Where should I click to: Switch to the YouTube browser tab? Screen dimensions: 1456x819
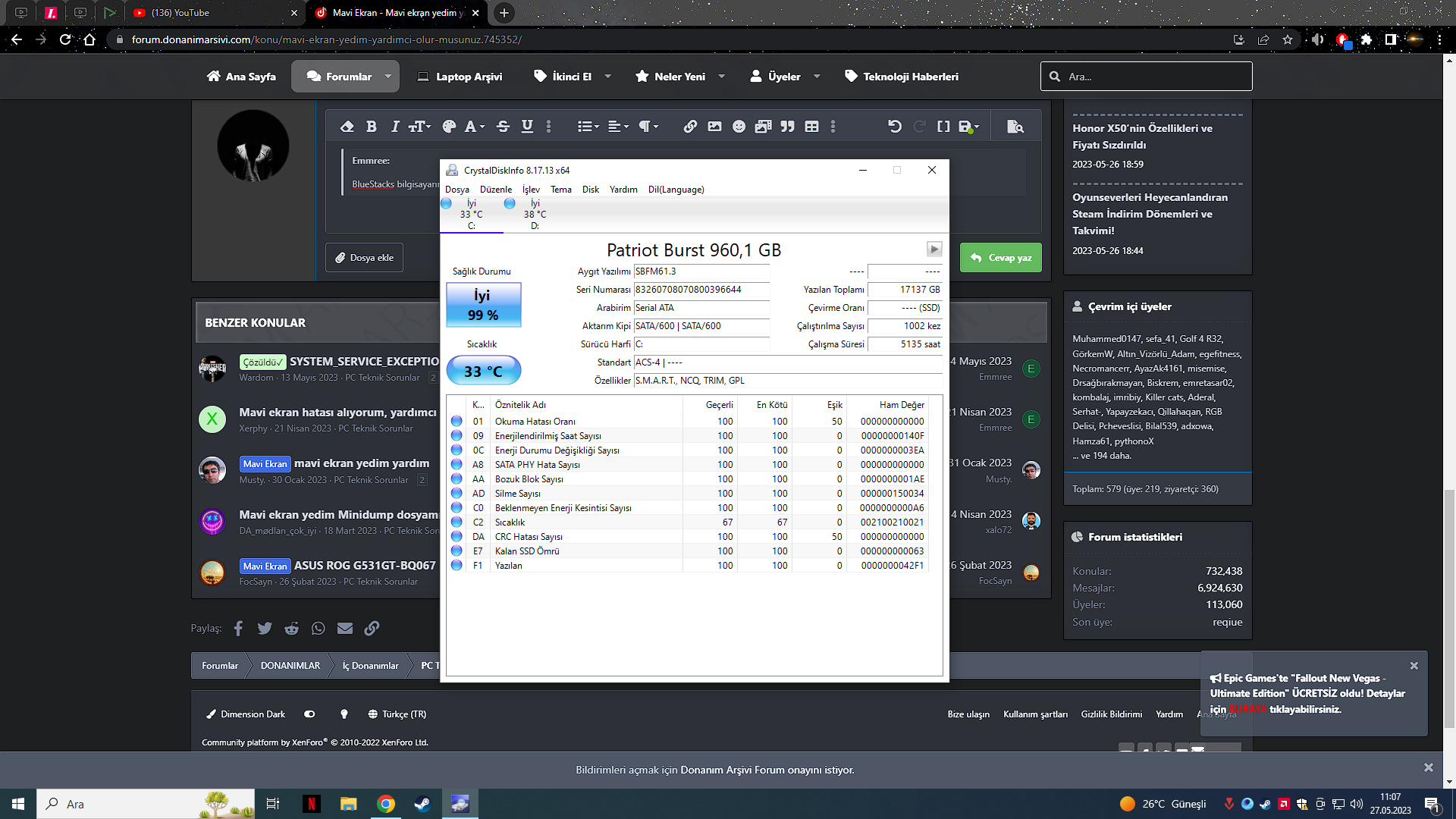(x=216, y=13)
